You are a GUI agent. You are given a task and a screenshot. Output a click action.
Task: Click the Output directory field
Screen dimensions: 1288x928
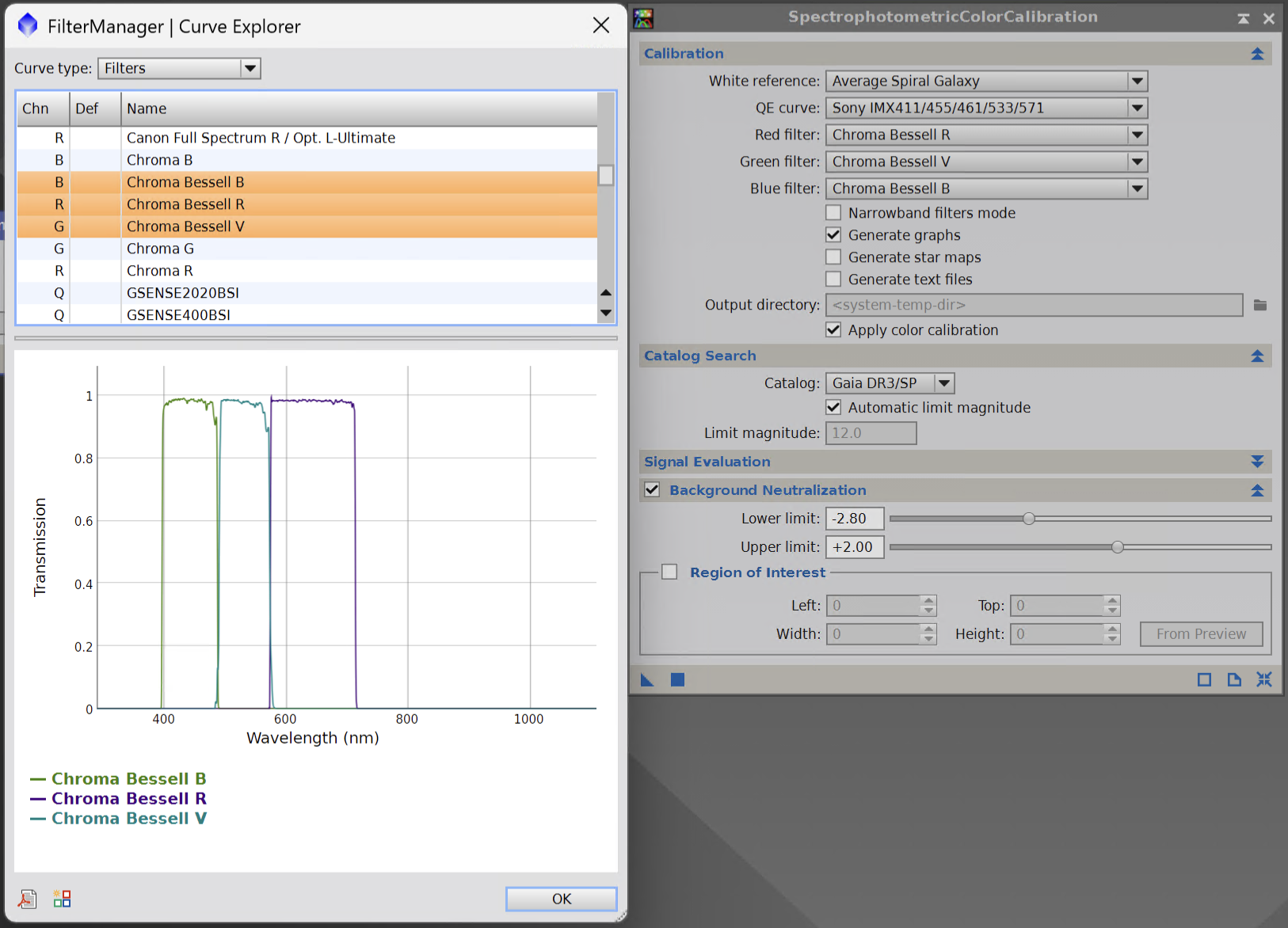point(1034,305)
